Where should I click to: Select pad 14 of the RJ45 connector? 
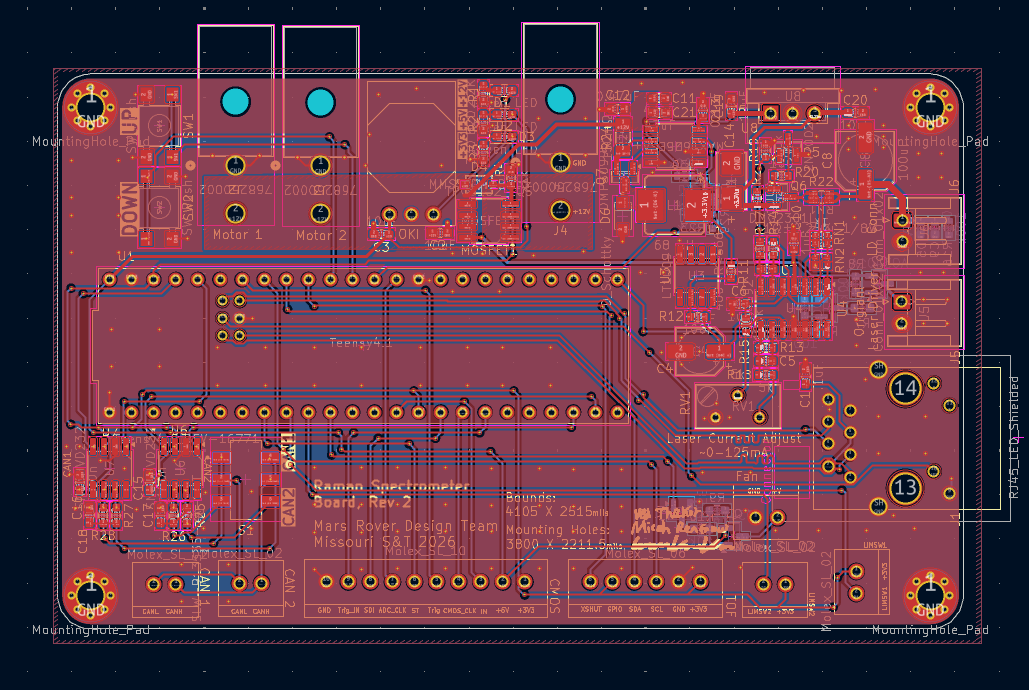(x=907, y=388)
